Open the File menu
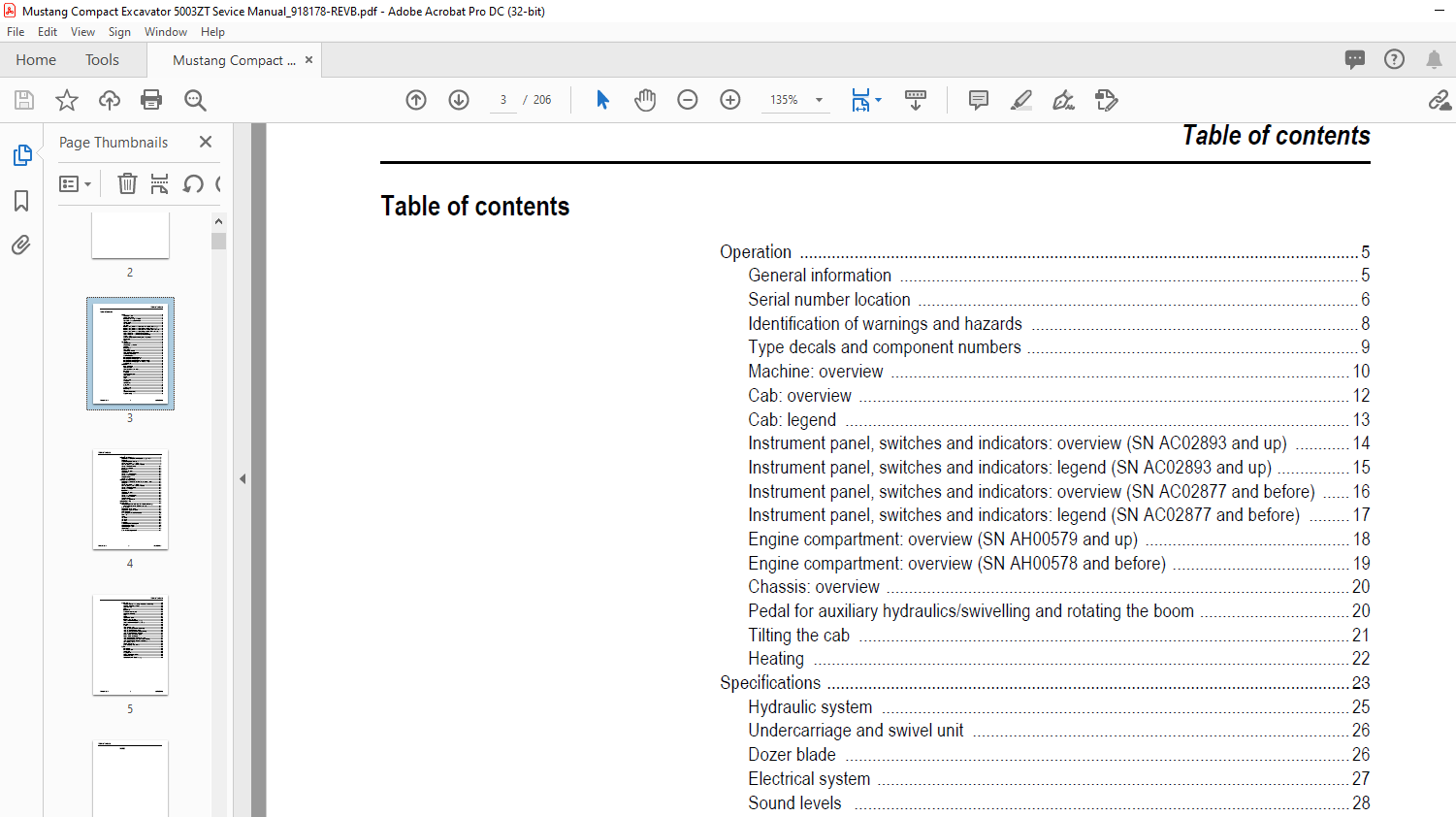Viewport: 1456px width, 817px height. [16, 32]
